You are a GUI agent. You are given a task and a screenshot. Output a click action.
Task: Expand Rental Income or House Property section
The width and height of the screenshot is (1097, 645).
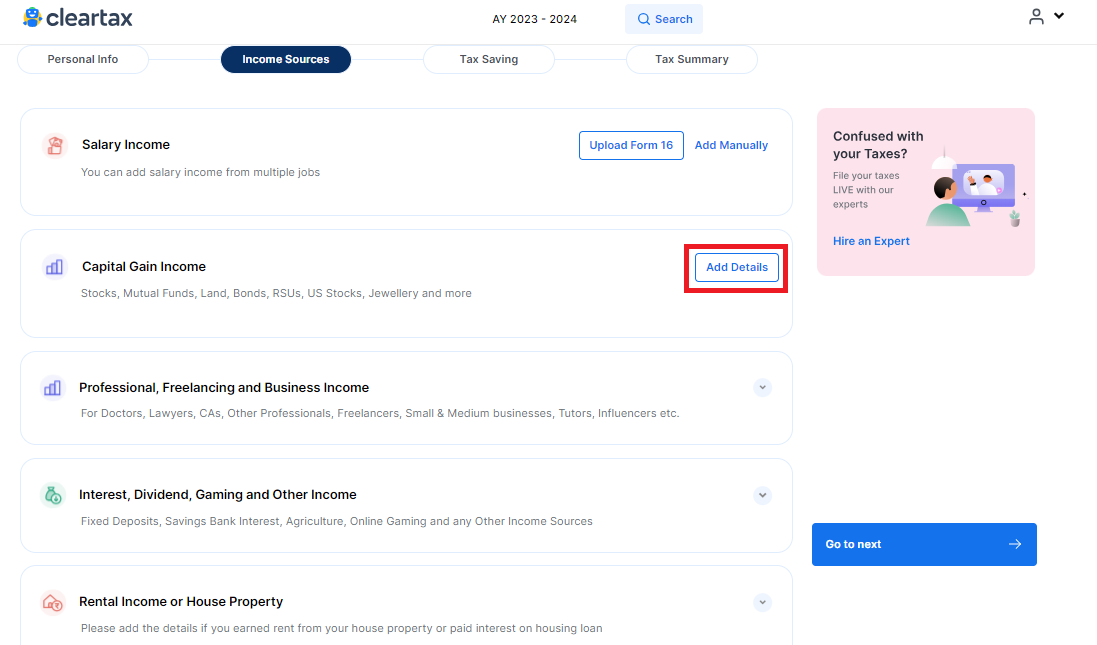point(763,602)
